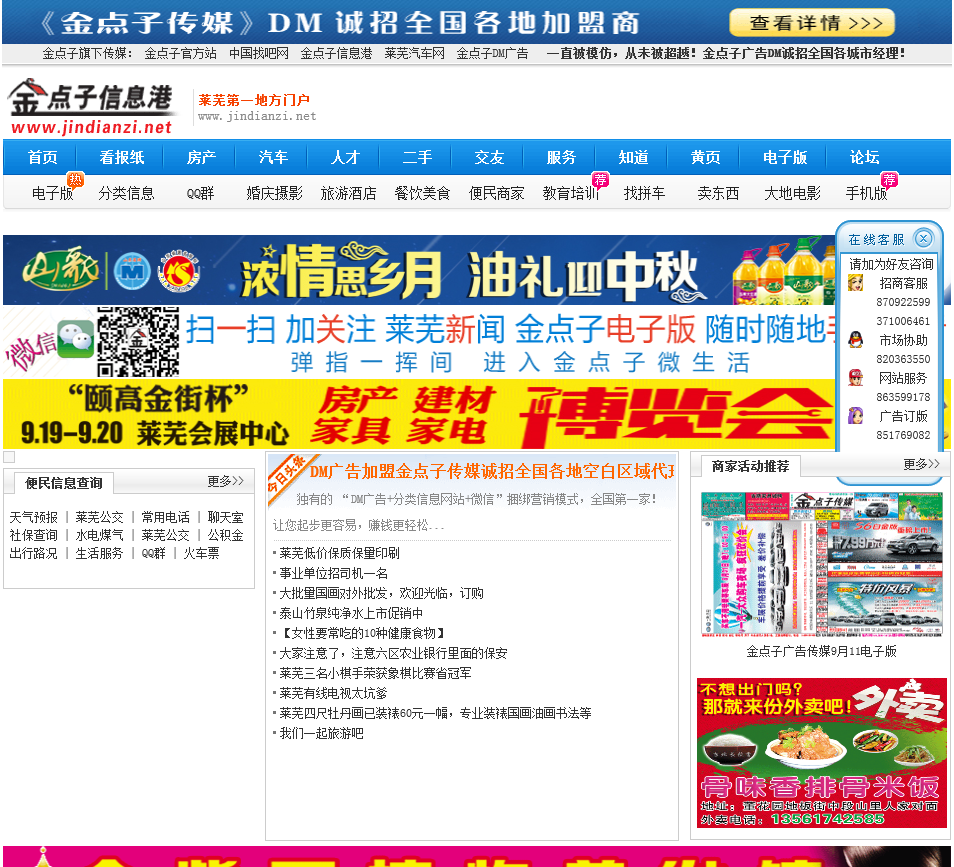The height and width of the screenshot is (867, 954).
Task: Open the 二手 navigation tab
Action: point(417,158)
